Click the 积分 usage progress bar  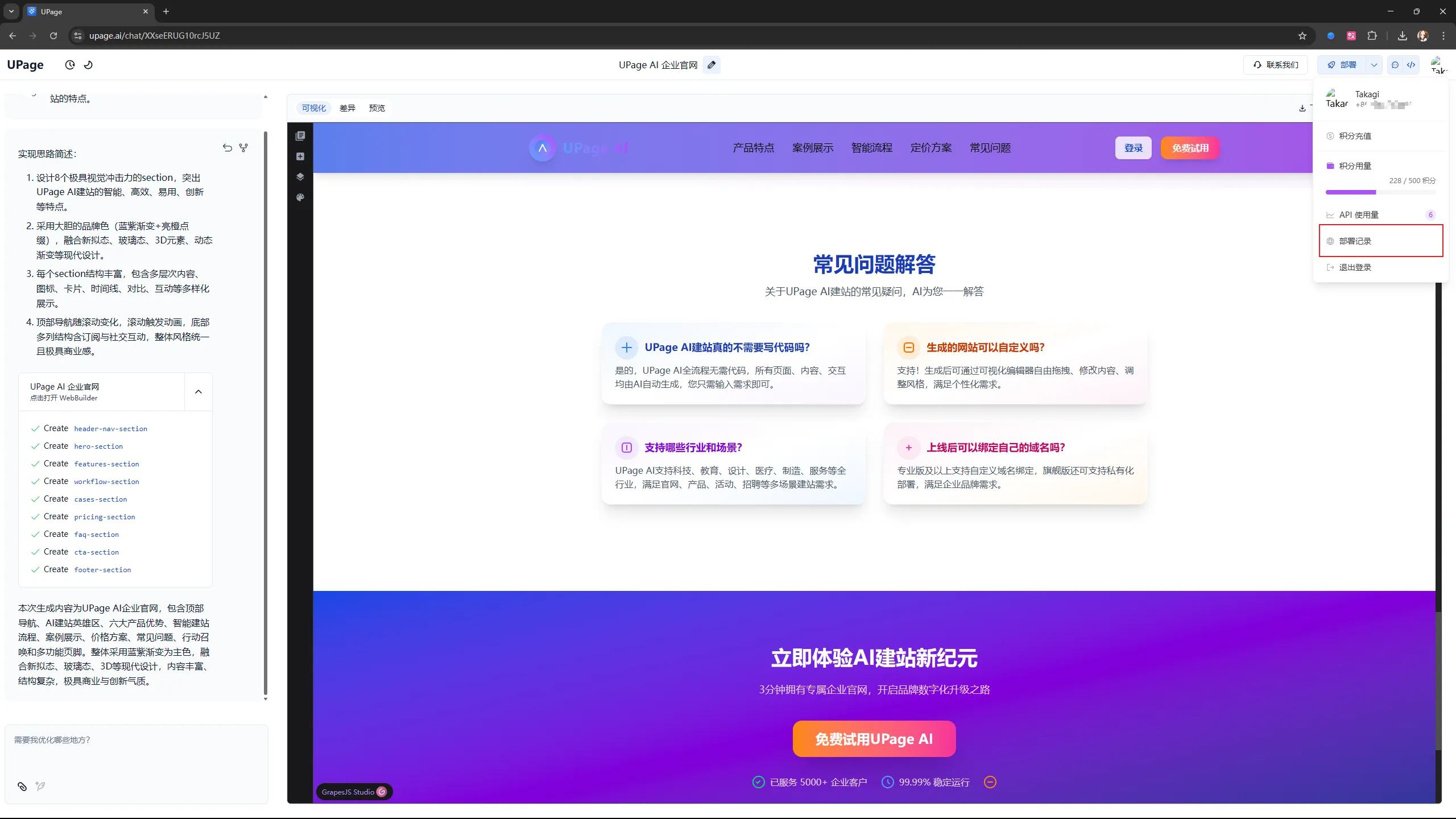(x=1381, y=192)
